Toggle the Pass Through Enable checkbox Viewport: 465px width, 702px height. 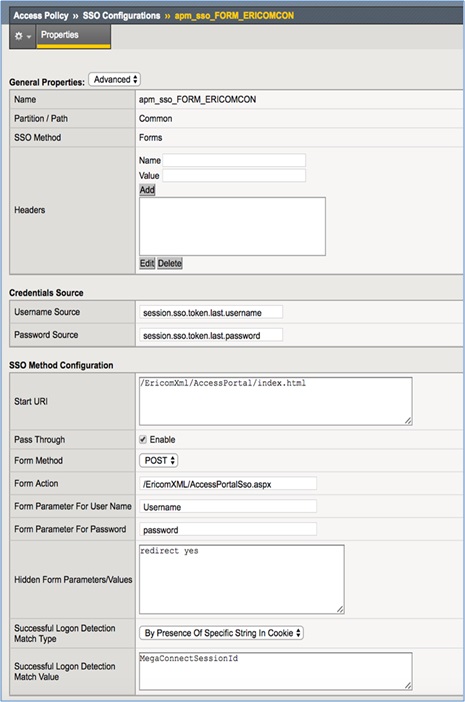tap(143, 440)
